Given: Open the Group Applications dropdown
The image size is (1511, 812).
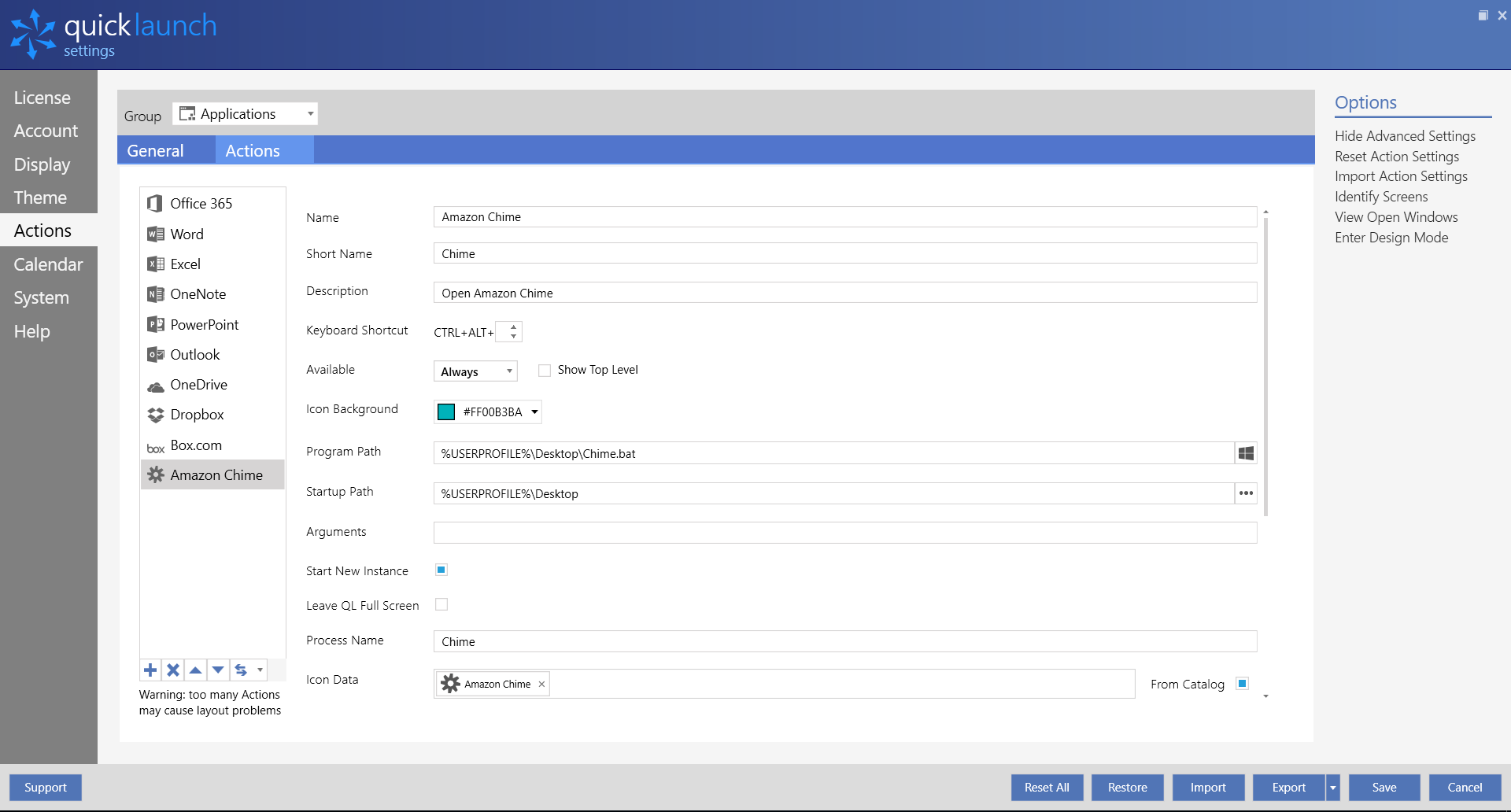Looking at the screenshot, I should tap(245, 114).
